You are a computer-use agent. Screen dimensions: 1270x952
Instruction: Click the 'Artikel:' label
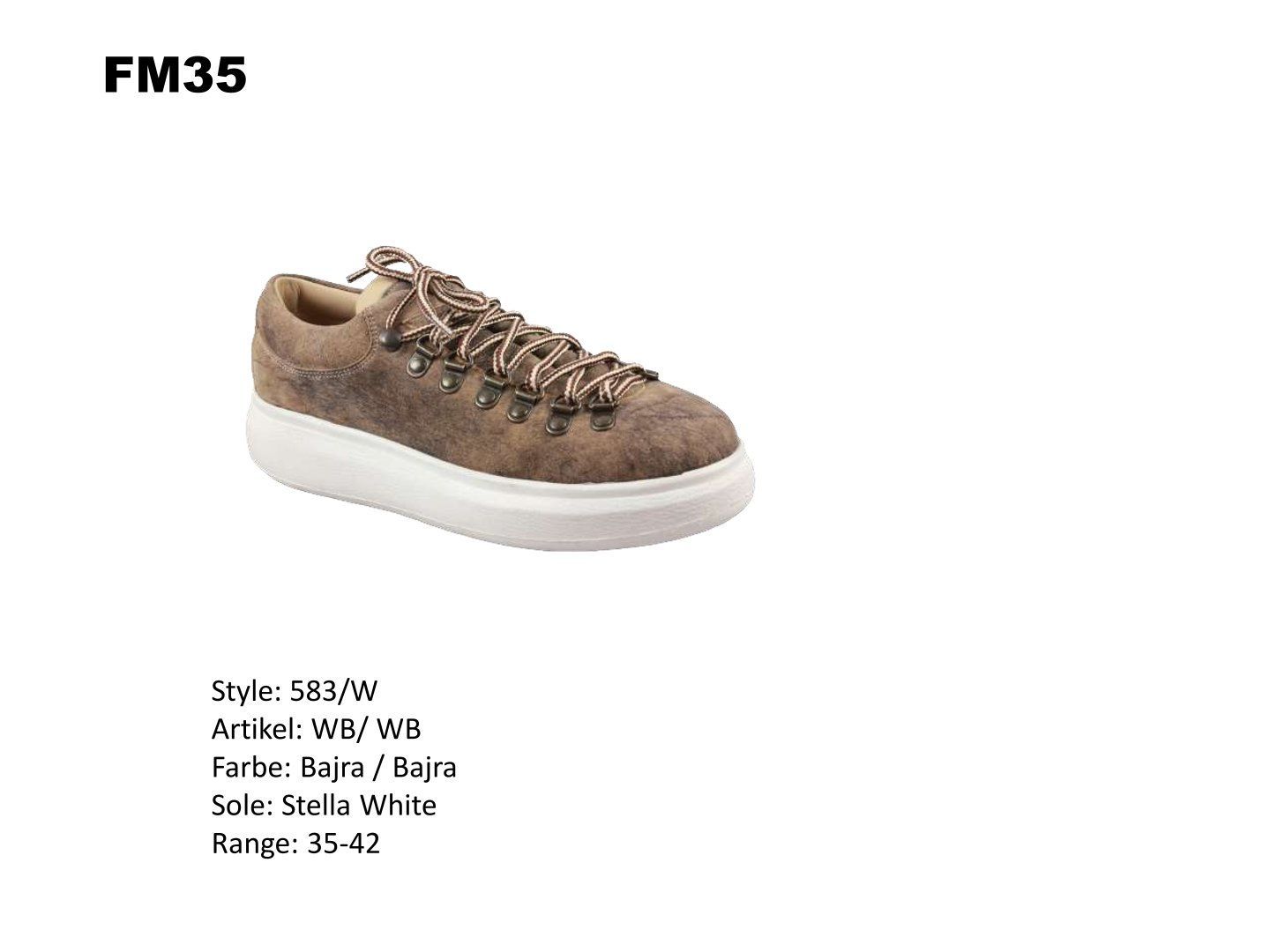[x=258, y=729]
